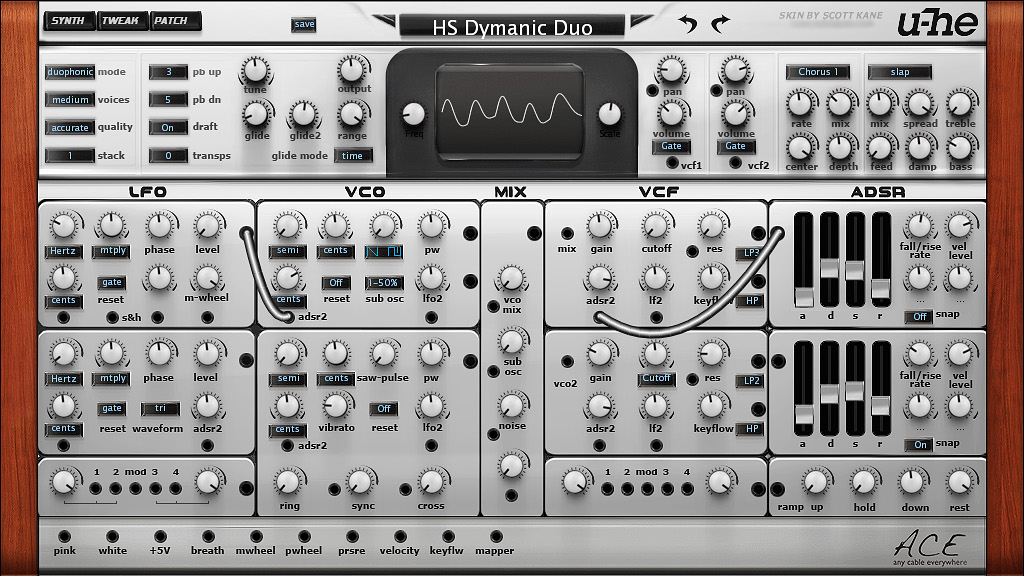Click the pb up value field
The width and height of the screenshot is (1024, 576).
coord(168,72)
